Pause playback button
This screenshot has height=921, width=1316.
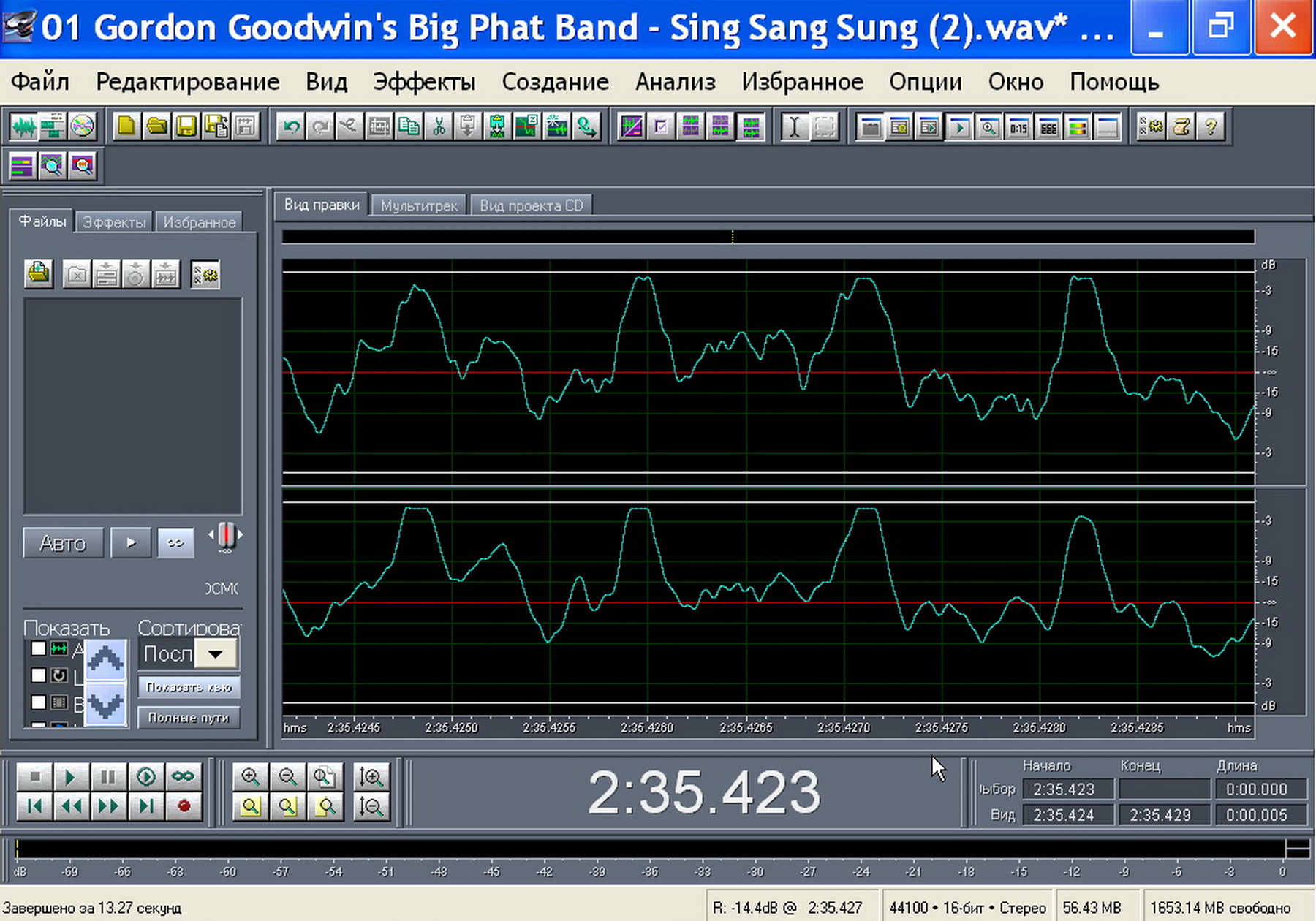108,776
